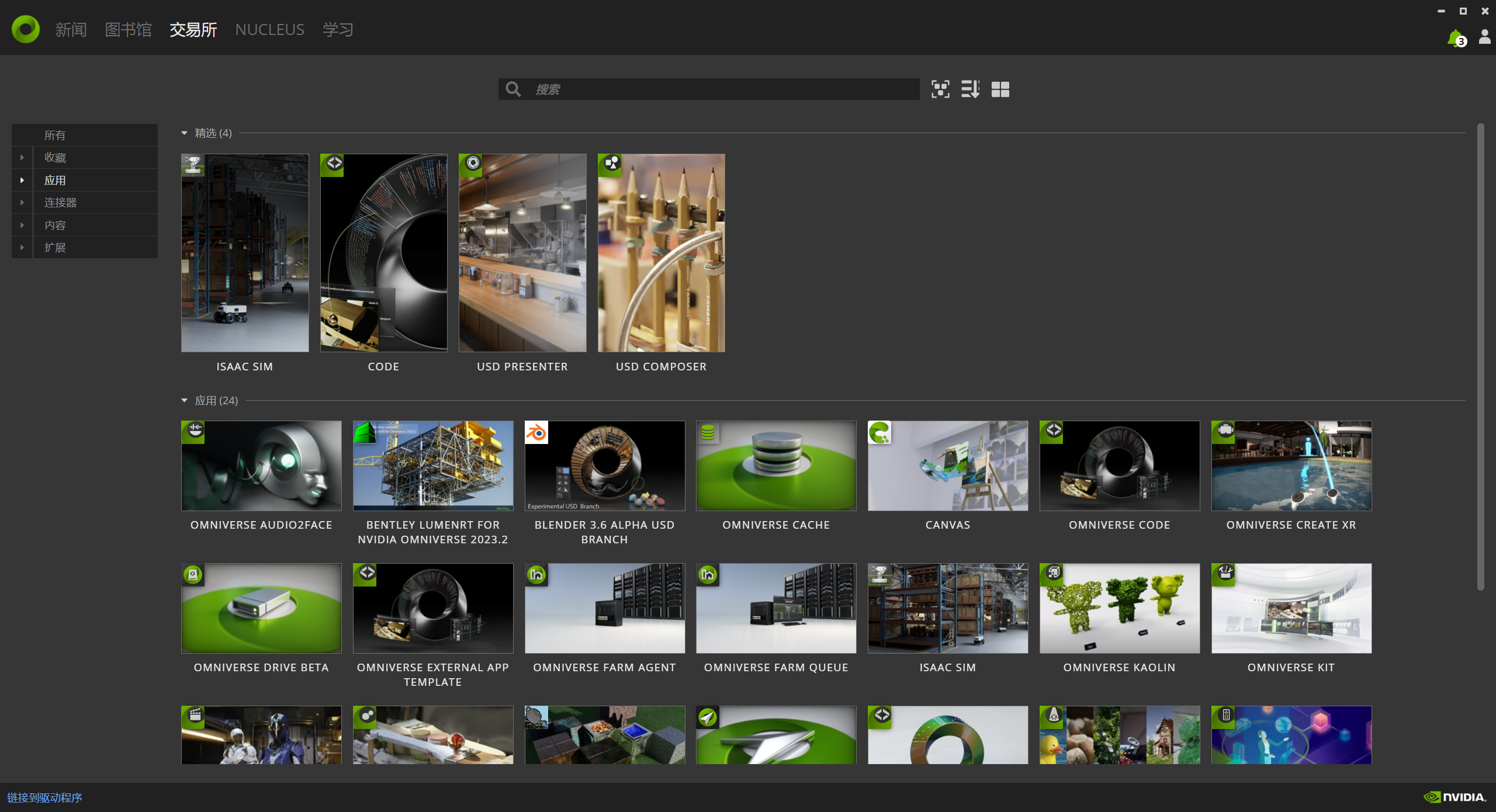Click the NVIDIA logo in footer
1496x812 pixels.
tap(1455, 797)
